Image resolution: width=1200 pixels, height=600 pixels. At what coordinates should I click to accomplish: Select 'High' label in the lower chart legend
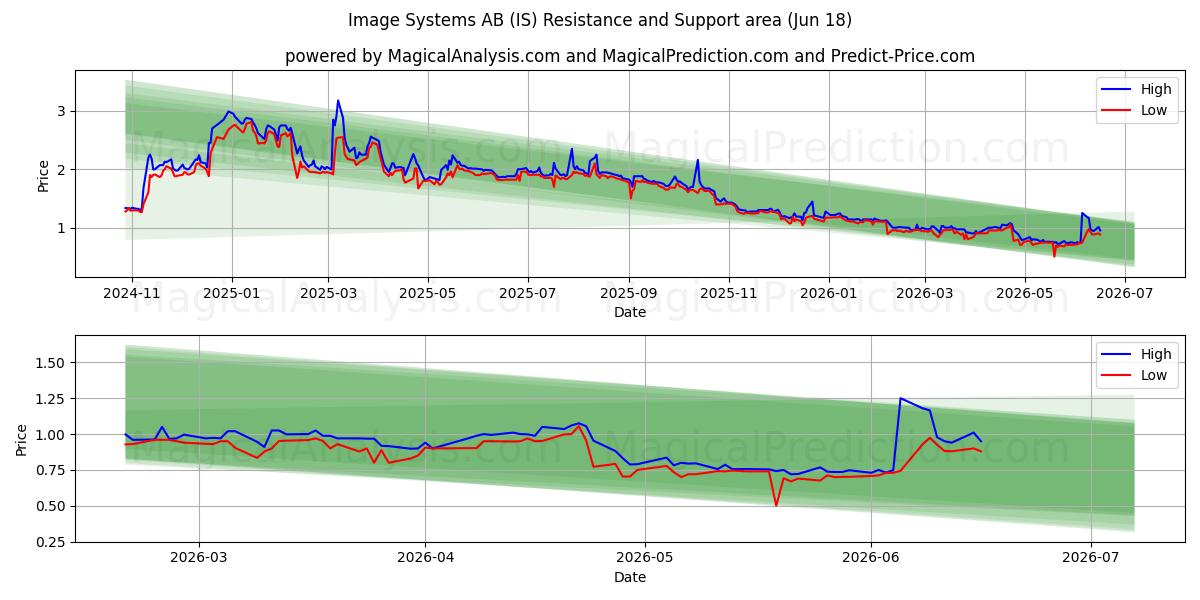tap(1156, 354)
